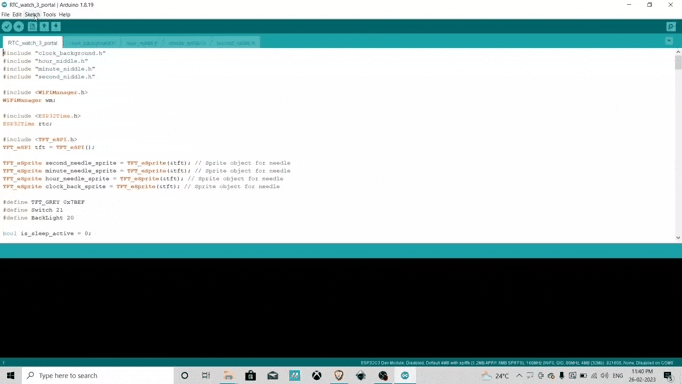Click the Arduino IDE taskbar icon
Viewport: 682px width, 384px height.
pyautogui.click(x=405, y=375)
